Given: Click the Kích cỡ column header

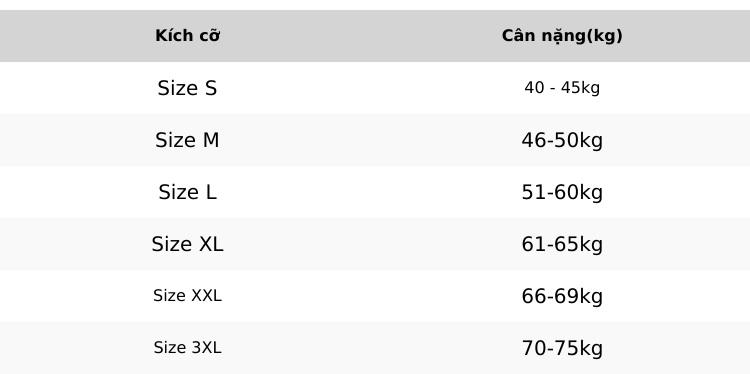Looking at the screenshot, I should pyautogui.click(x=188, y=36).
